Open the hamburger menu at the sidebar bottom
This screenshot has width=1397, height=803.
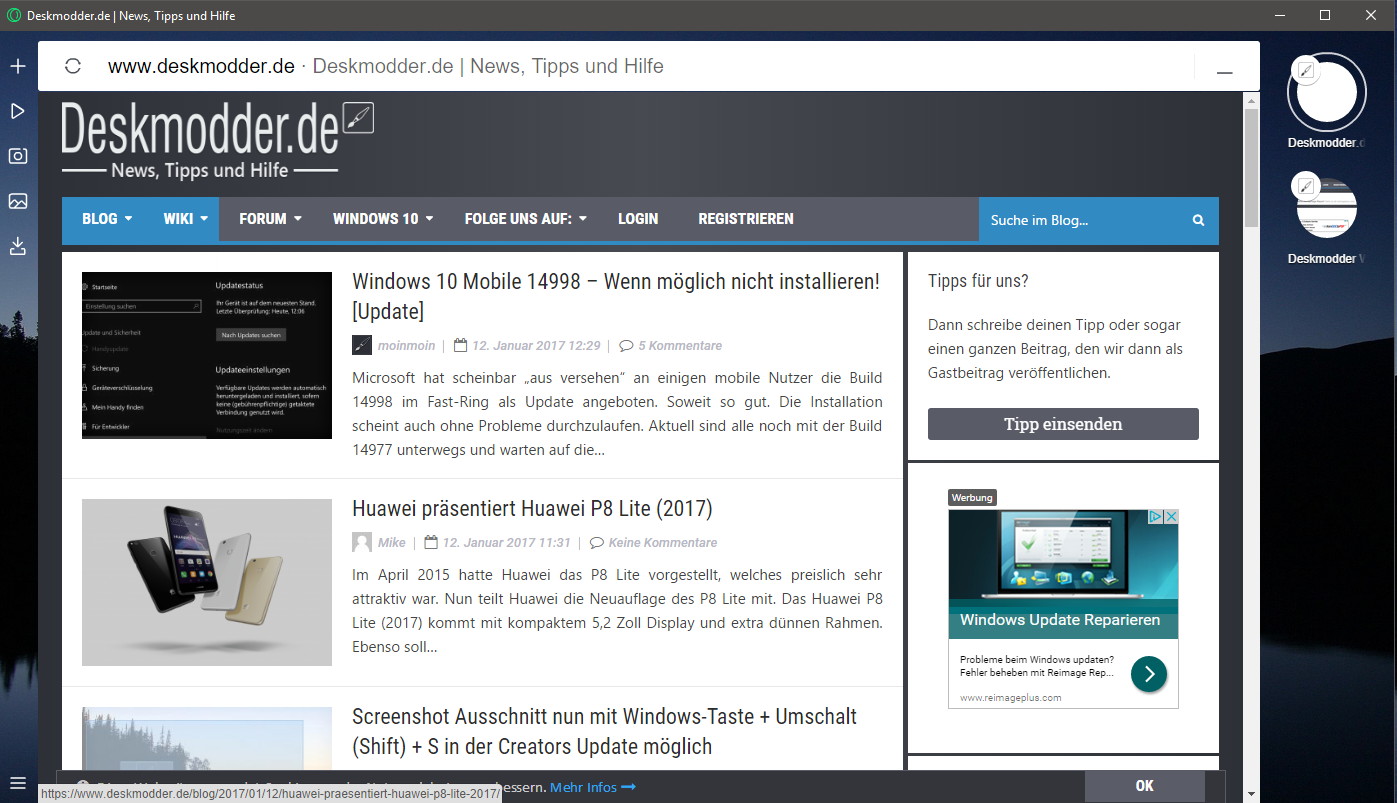pyautogui.click(x=17, y=782)
